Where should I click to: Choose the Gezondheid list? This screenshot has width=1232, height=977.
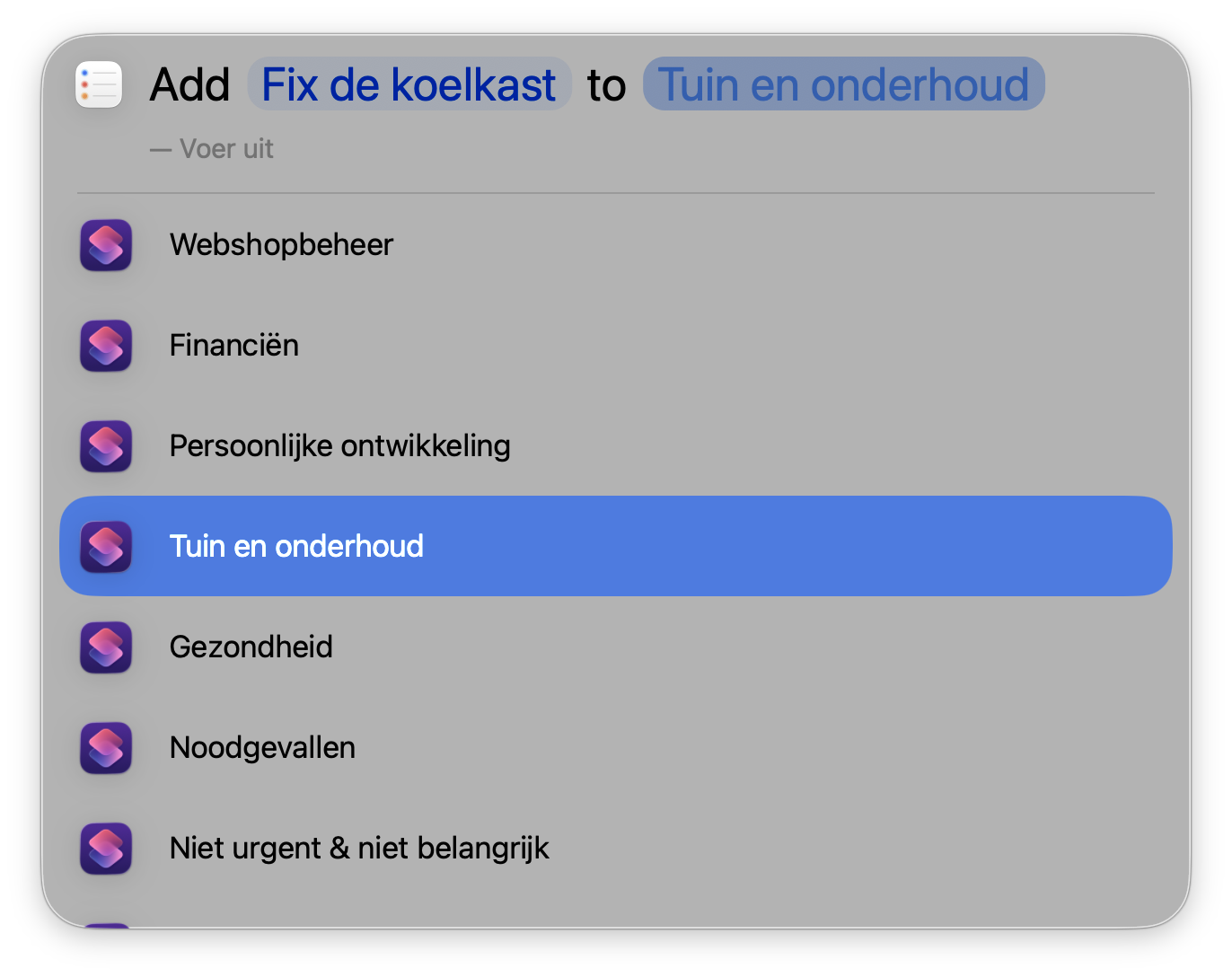[251, 647]
